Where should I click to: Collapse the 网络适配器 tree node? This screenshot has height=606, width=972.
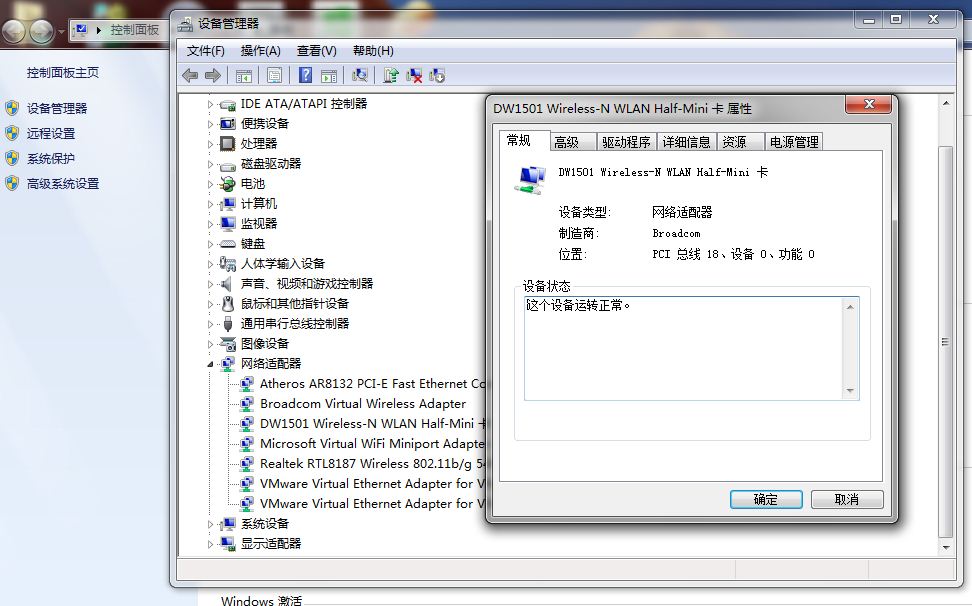210,364
